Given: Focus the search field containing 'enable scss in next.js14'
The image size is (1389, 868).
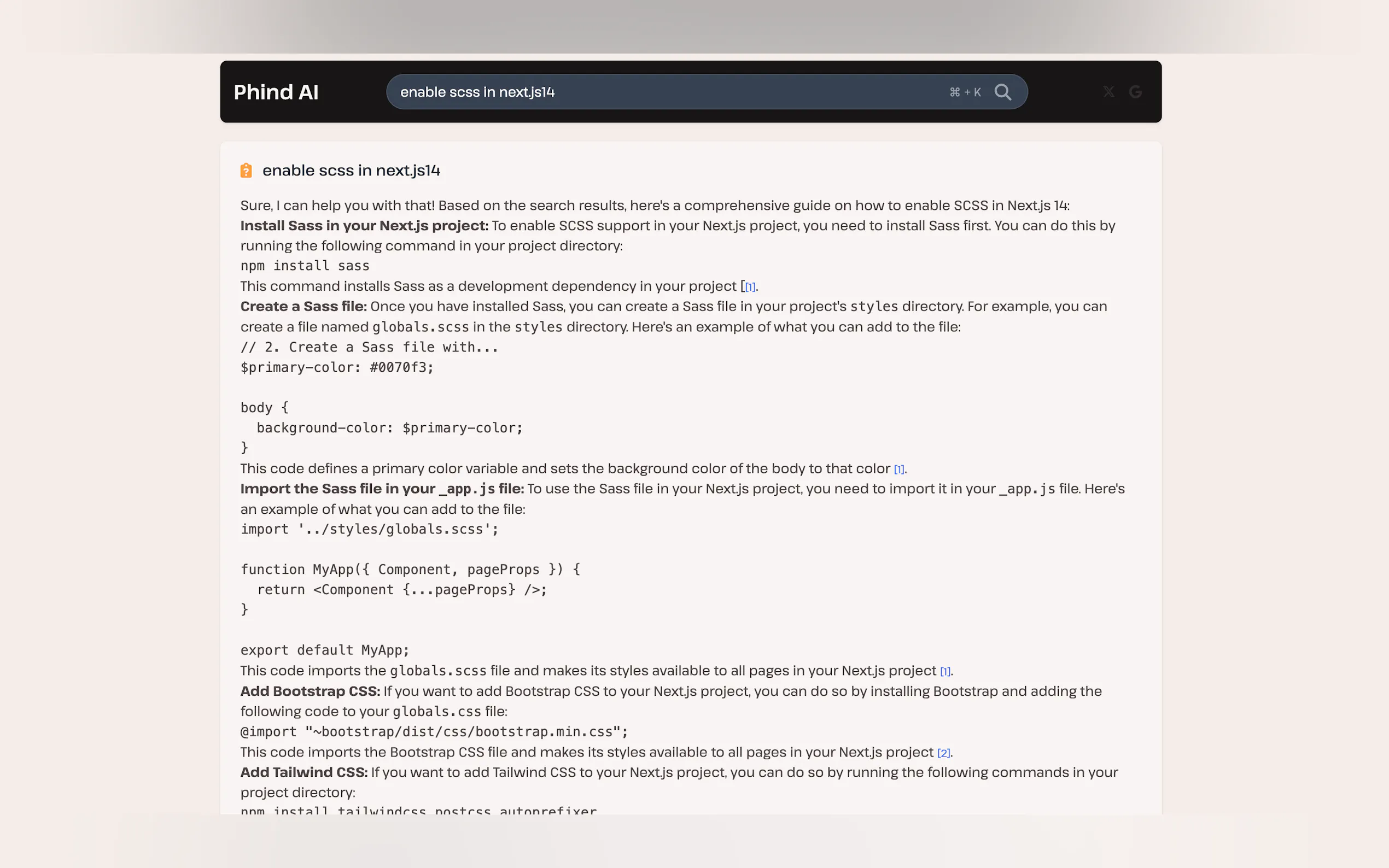Looking at the screenshot, I should click(x=632, y=92).
